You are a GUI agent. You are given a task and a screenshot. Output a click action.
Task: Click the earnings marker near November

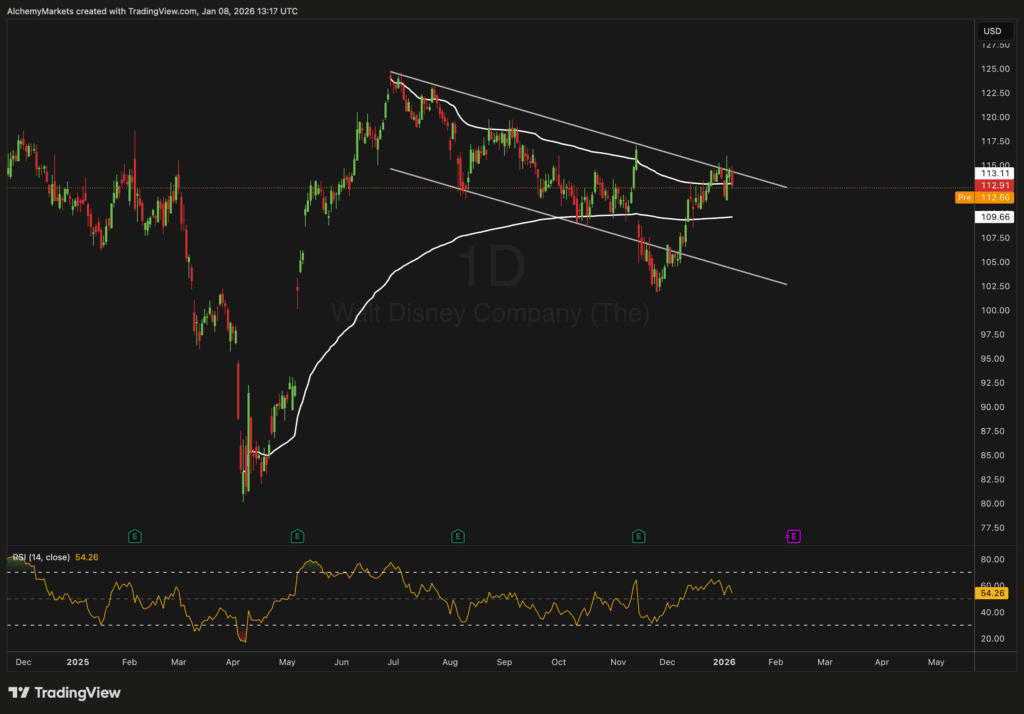click(638, 537)
